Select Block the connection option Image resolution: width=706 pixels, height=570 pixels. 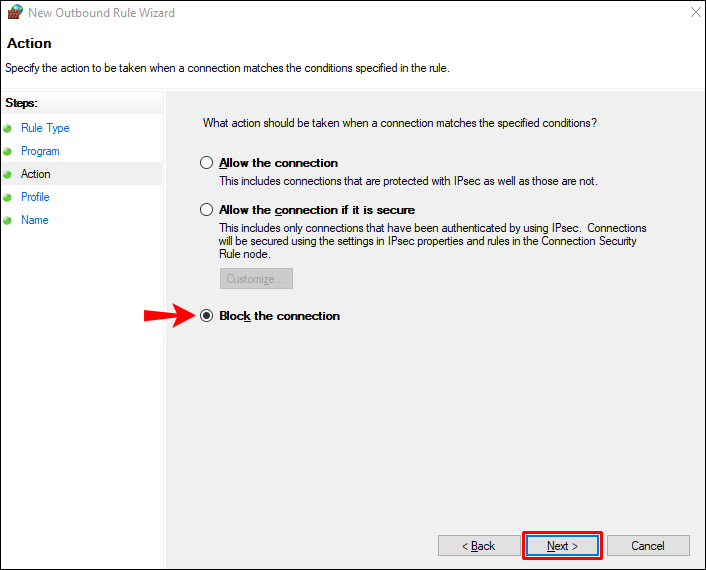click(207, 316)
